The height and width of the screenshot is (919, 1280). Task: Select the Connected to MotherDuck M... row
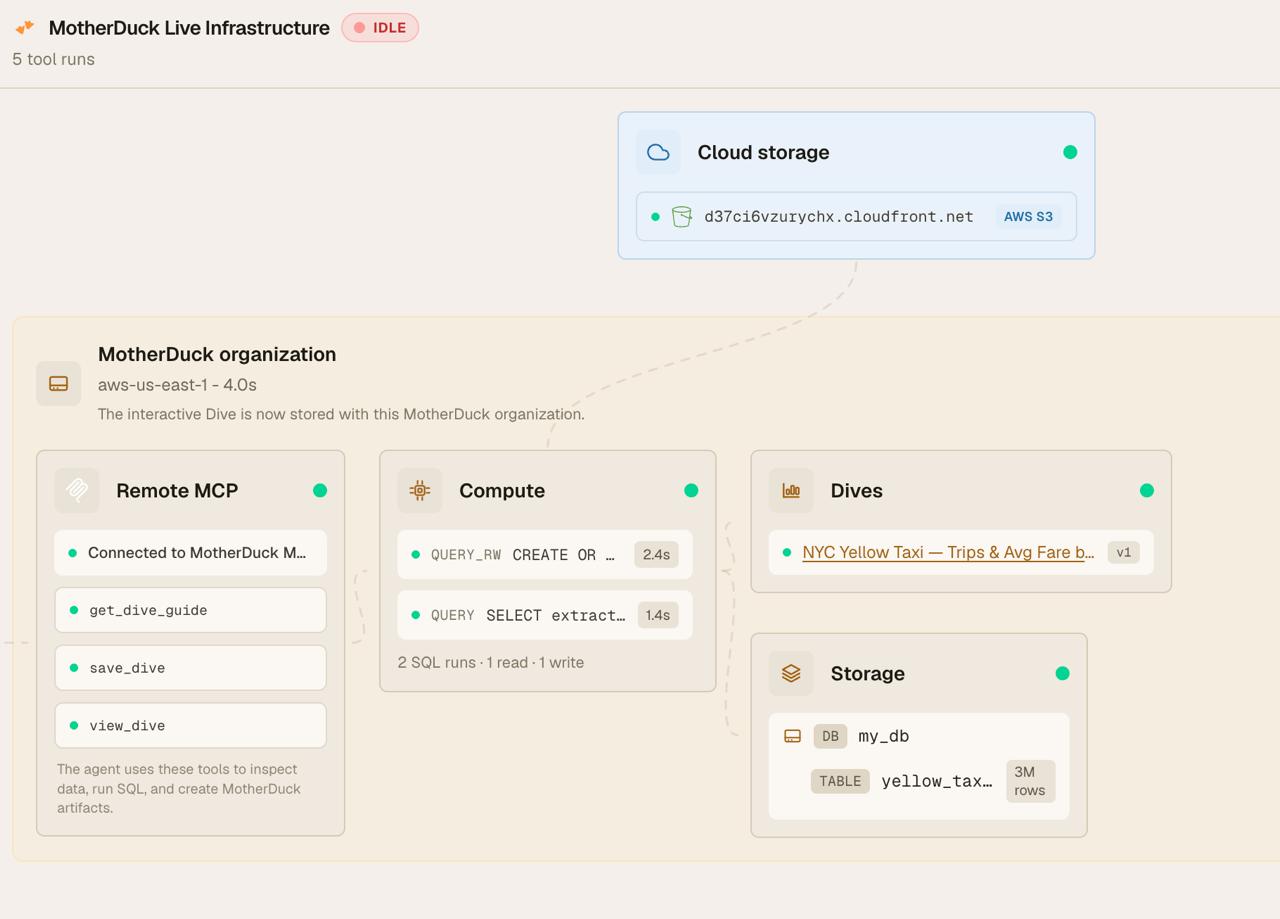coord(190,553)
